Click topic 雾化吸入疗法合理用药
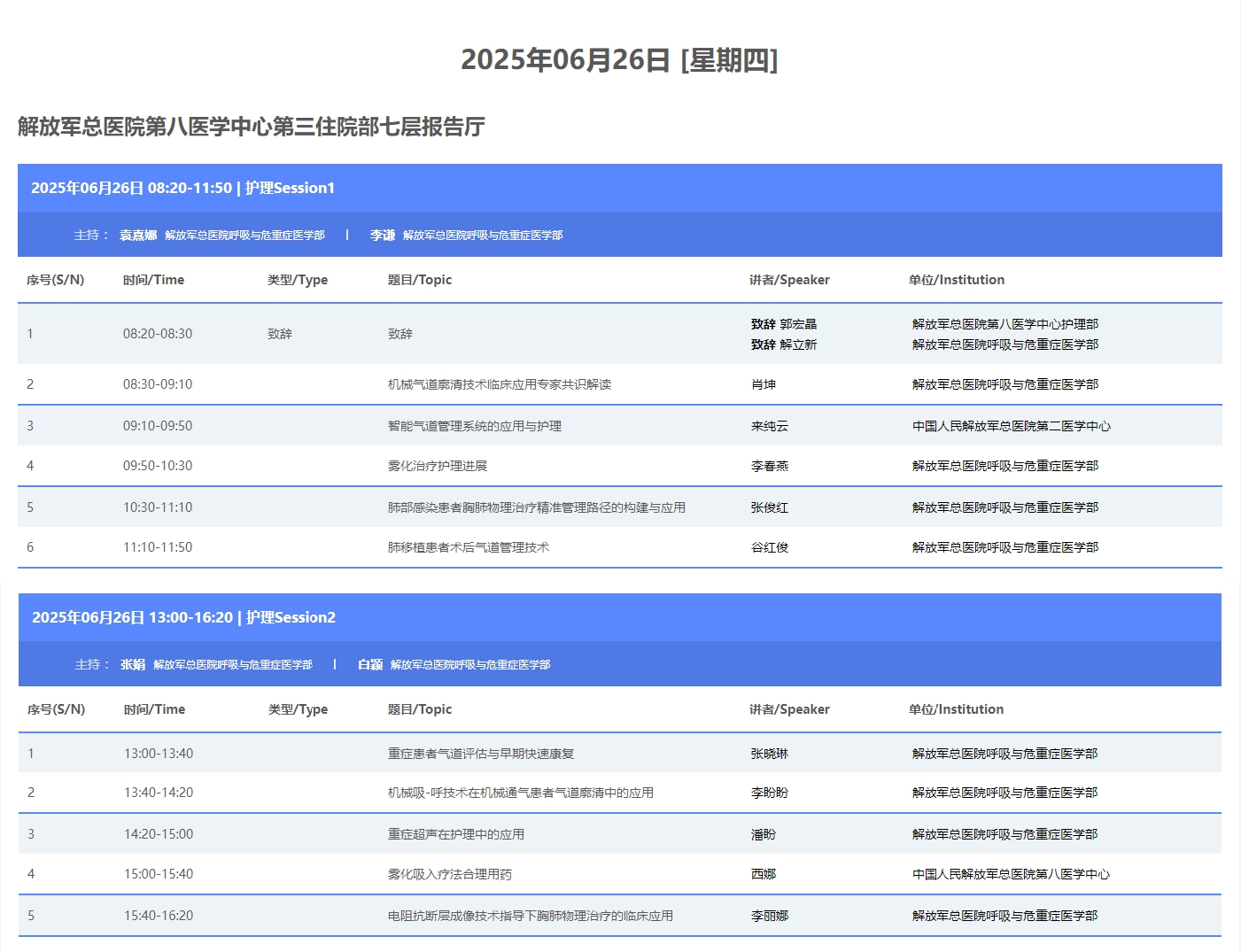Screen dimensions: 1241x952 coord(450,874)
